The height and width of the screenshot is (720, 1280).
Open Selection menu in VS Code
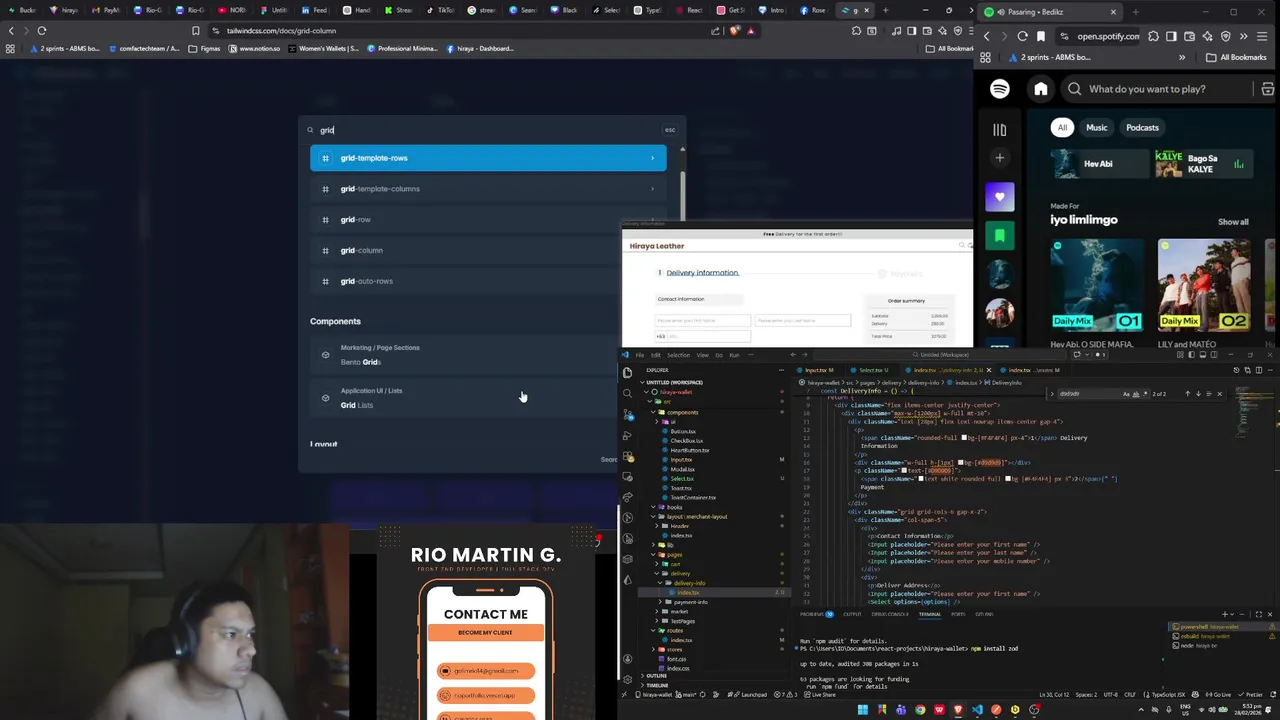pos(678,355)
